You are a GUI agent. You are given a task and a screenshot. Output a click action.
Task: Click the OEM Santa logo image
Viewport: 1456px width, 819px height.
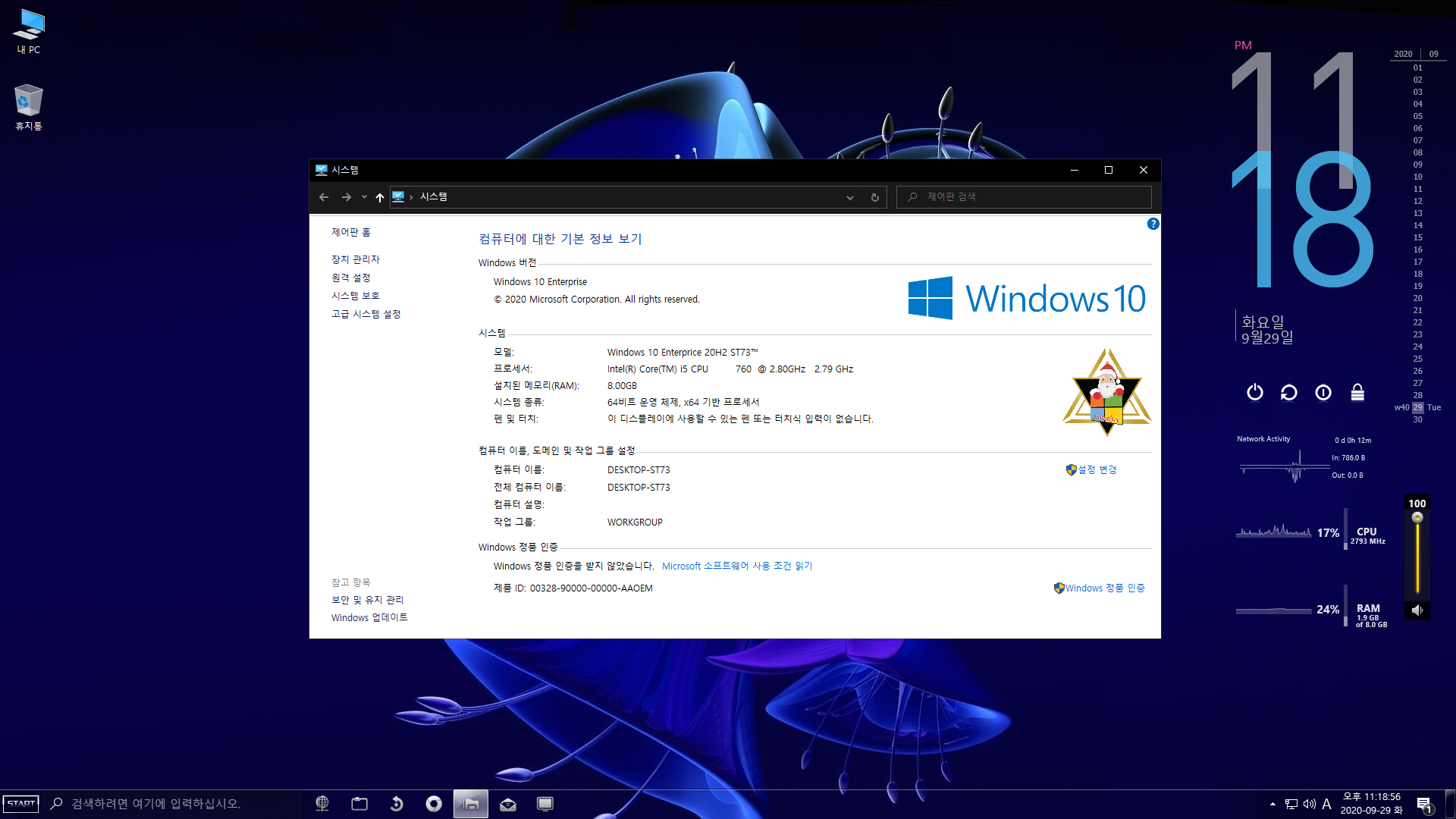(1106, 392)
